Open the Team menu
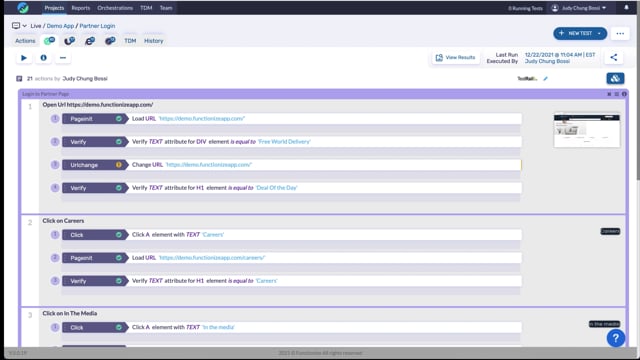This screenshot has height=360, width=640. pos(166,8)
